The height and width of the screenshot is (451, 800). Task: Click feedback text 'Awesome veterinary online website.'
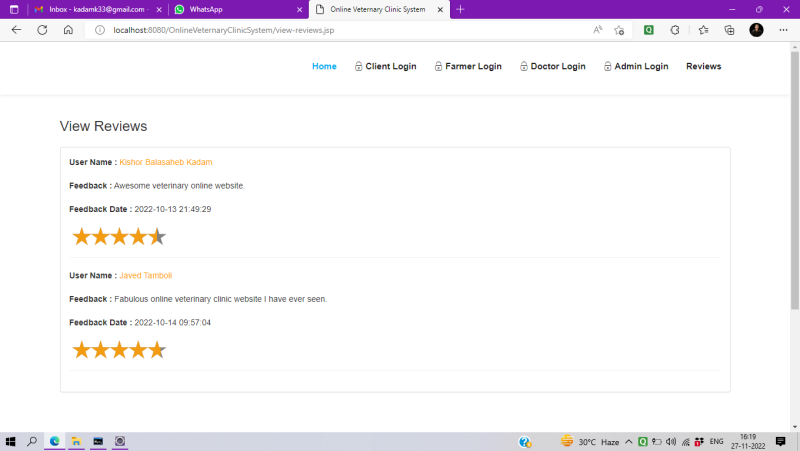179,186
